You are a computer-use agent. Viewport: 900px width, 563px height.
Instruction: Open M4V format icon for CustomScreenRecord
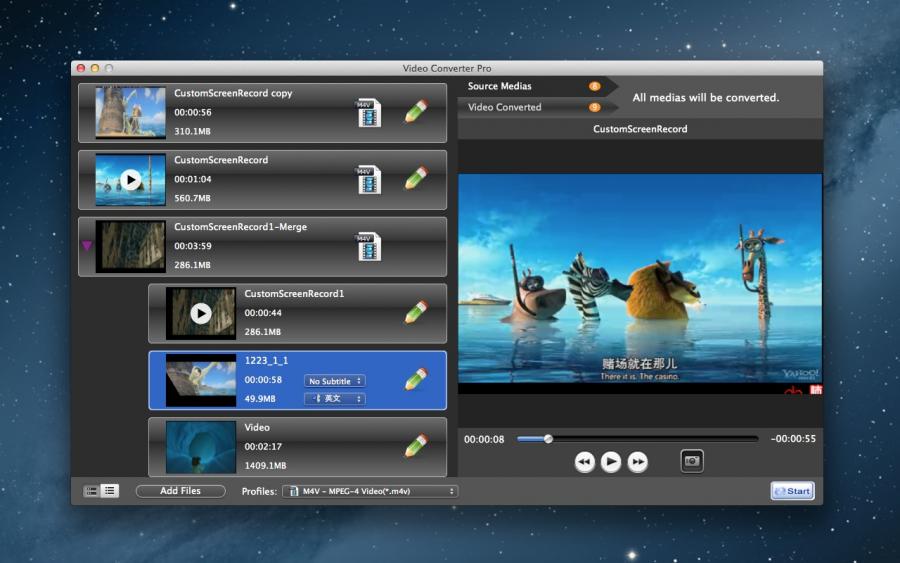click(368, 180)
